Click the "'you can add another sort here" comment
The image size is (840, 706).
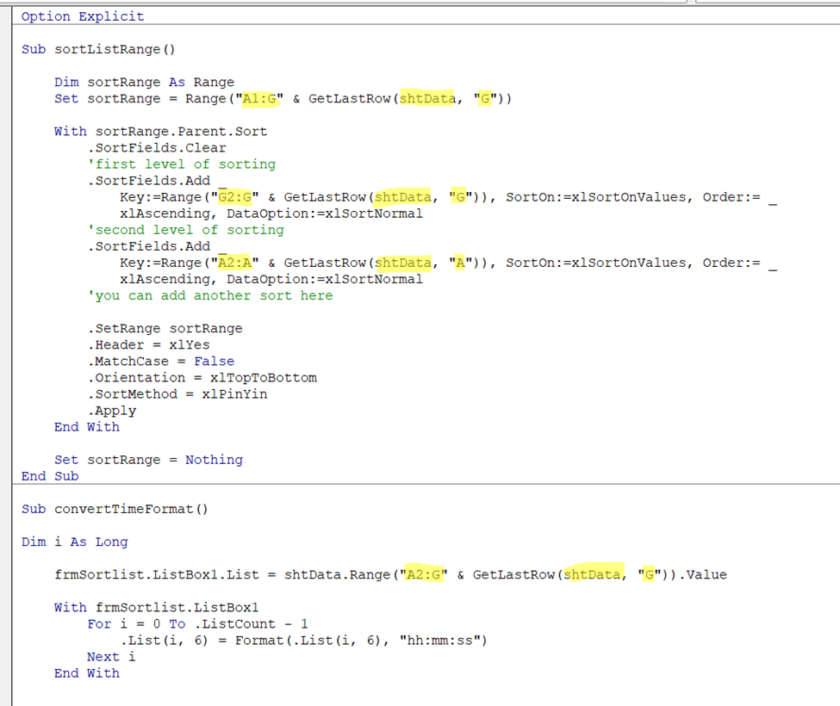coord(210,295)
